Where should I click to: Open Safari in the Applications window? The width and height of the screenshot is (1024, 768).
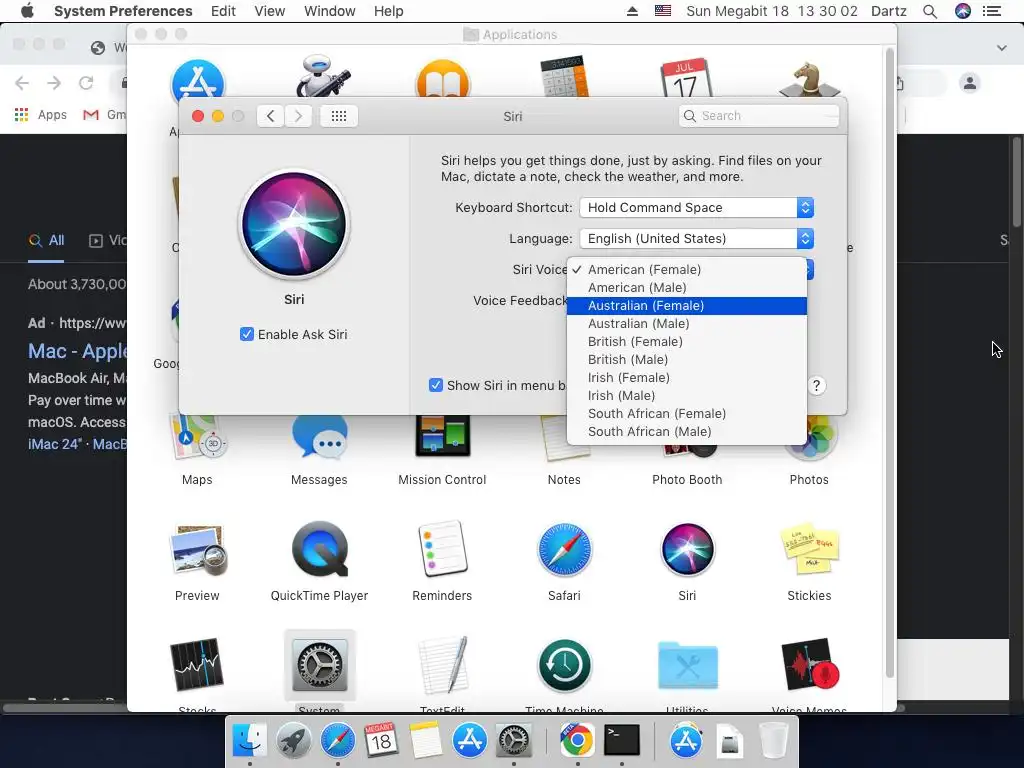(x=564, y=550)
